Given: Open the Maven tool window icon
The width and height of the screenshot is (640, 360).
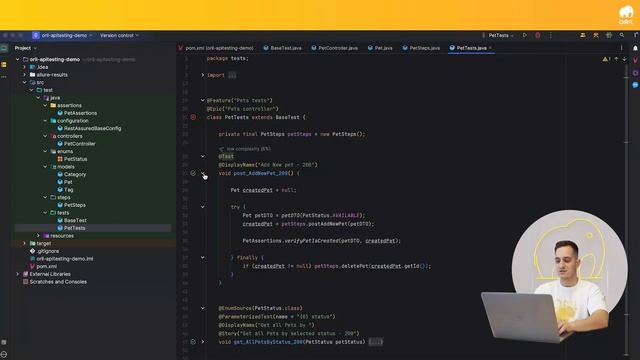Looking at the screenshot, I should tap(636, 60).
